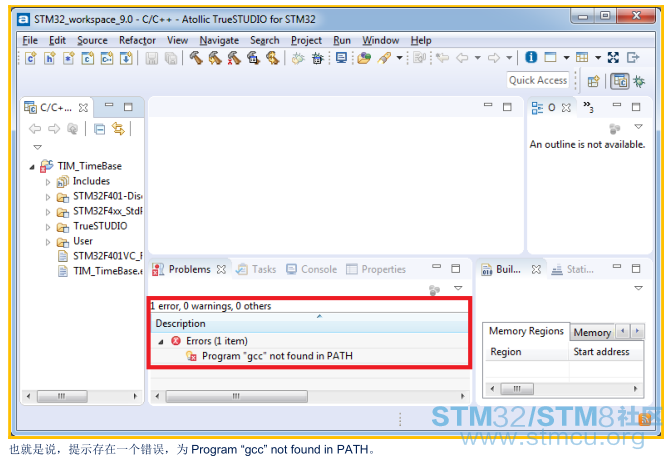
Task: Switch to Debug perspective bug icon
Action: 639,81
